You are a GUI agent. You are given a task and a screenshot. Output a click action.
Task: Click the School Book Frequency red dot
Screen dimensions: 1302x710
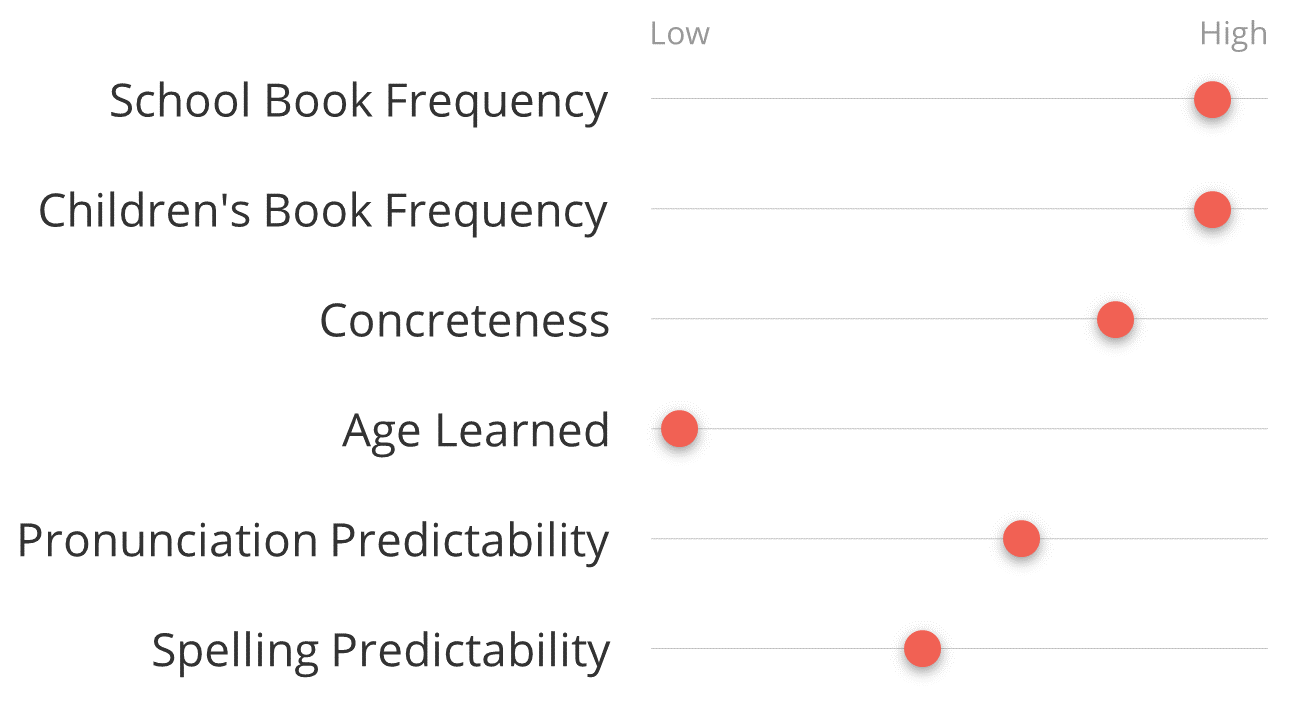point(1212,99)
